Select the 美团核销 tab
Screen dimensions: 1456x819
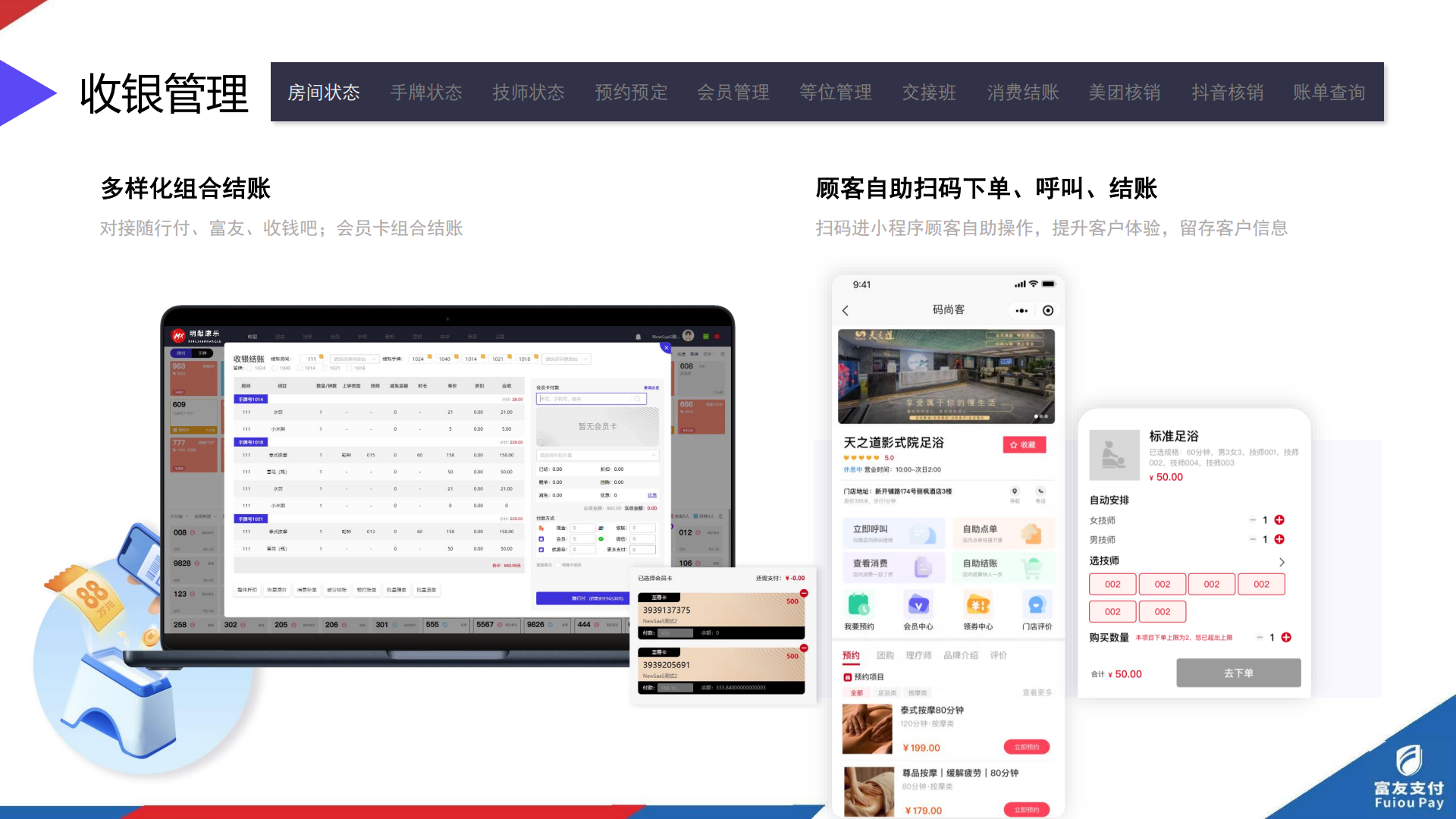(1125, 93)
